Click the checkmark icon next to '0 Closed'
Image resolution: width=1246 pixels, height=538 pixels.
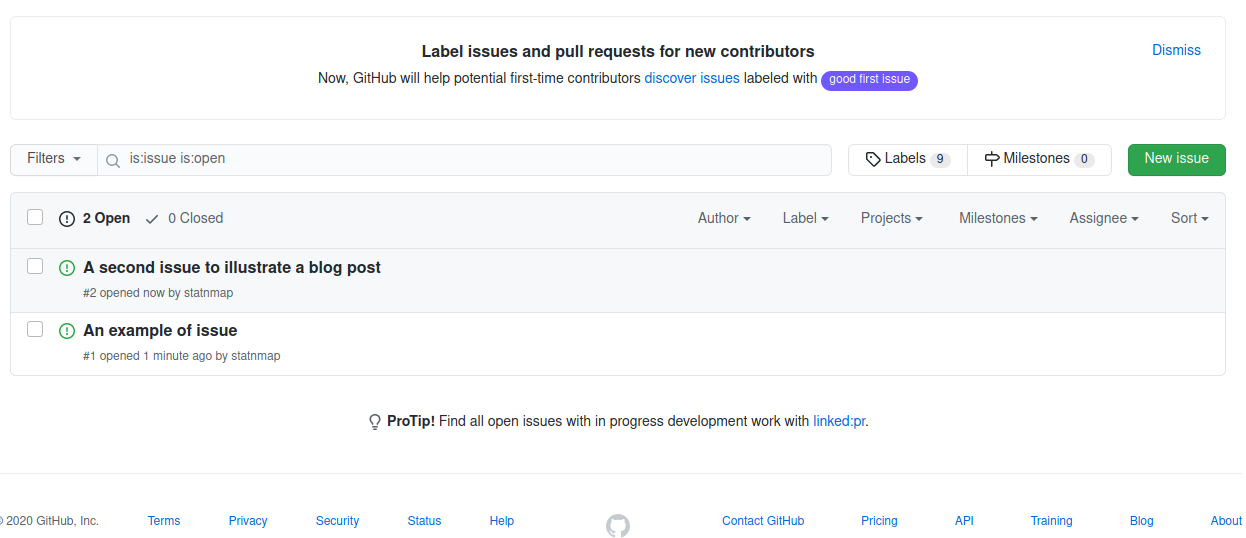coord(152,218)
